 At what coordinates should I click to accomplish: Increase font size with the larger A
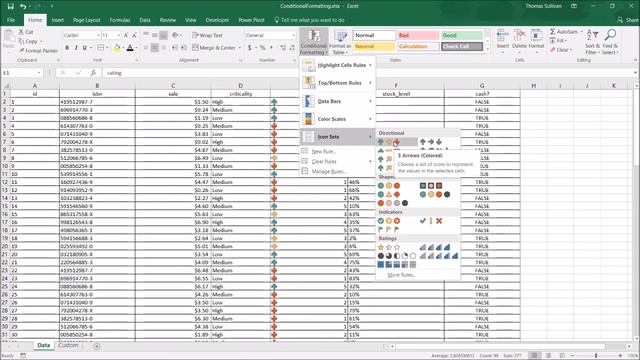pos(126,36)
